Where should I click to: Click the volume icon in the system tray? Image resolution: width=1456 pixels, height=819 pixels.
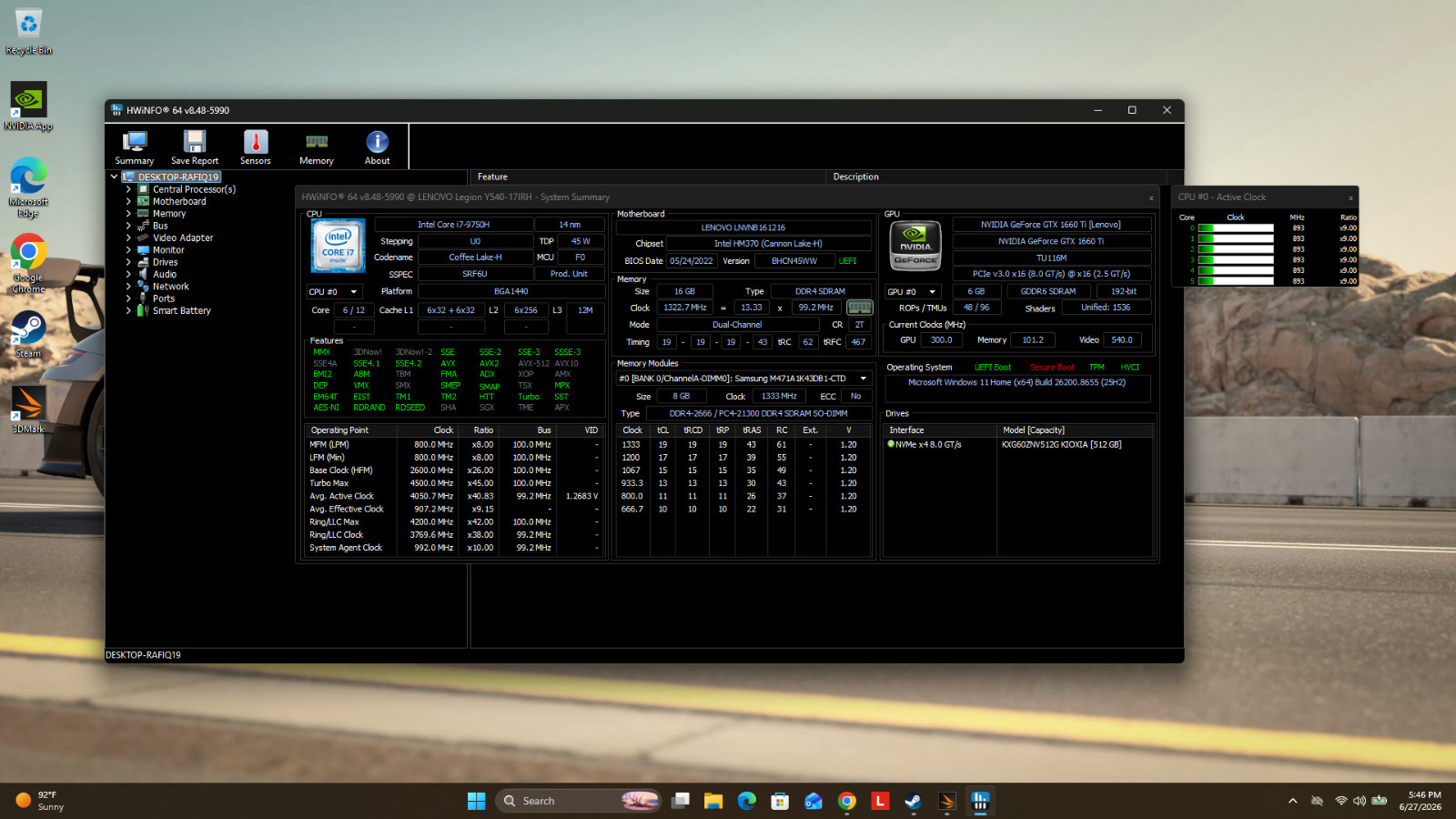[x=1360, y=801]
